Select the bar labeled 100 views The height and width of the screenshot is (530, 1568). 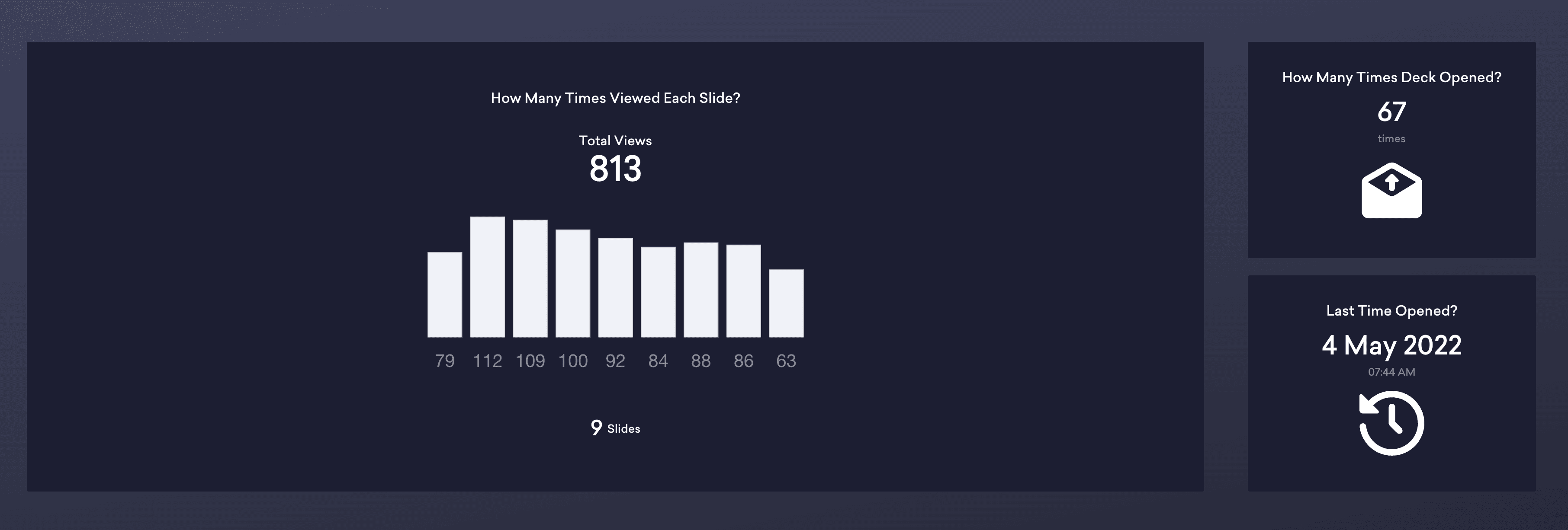click(573, 284)
